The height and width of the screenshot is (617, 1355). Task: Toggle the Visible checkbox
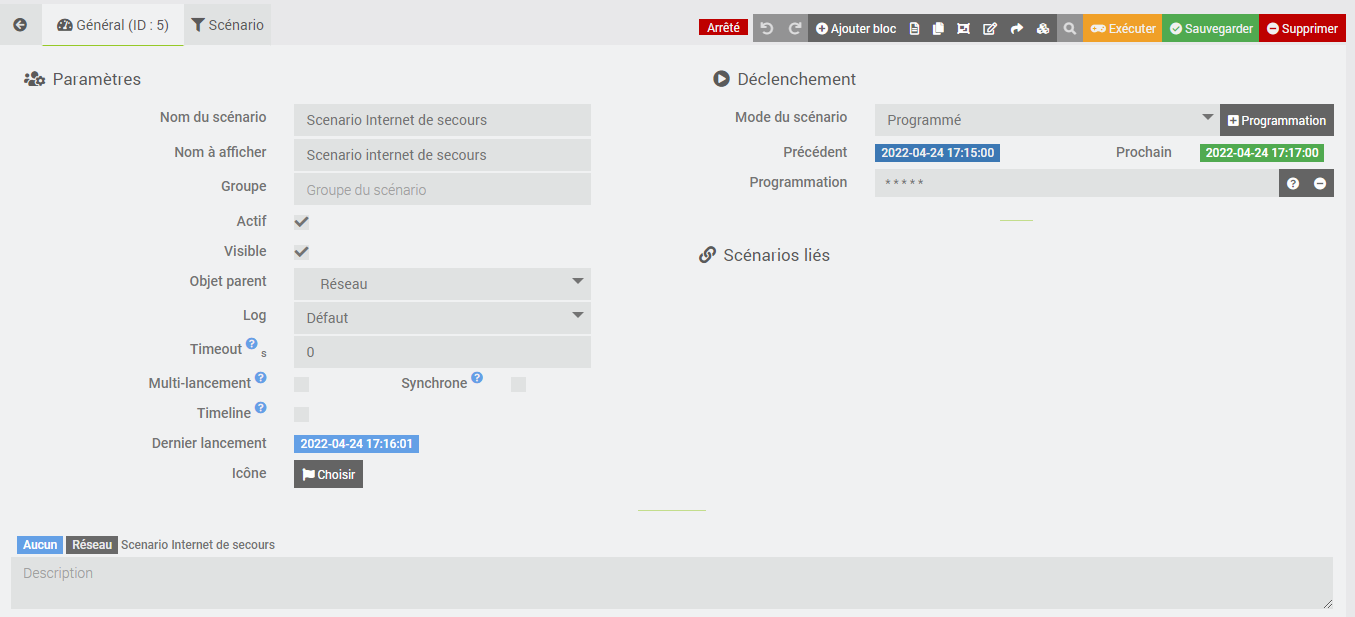point(301,252)
